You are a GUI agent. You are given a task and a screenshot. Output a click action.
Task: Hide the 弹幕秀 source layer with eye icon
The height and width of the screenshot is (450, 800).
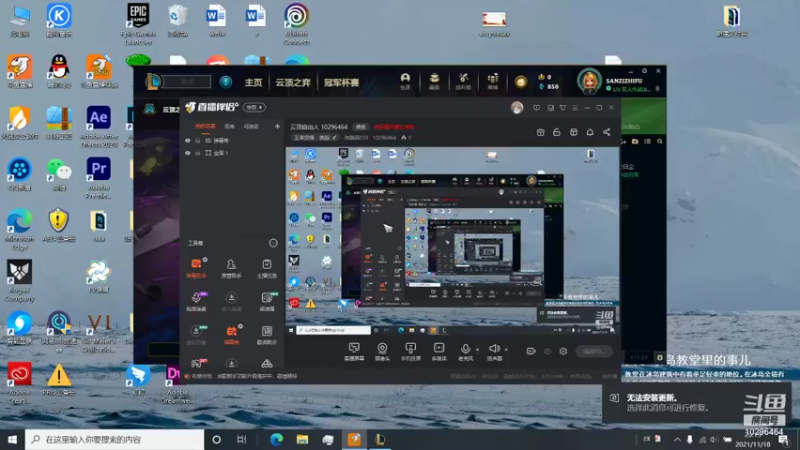click(x=188, y=140)
